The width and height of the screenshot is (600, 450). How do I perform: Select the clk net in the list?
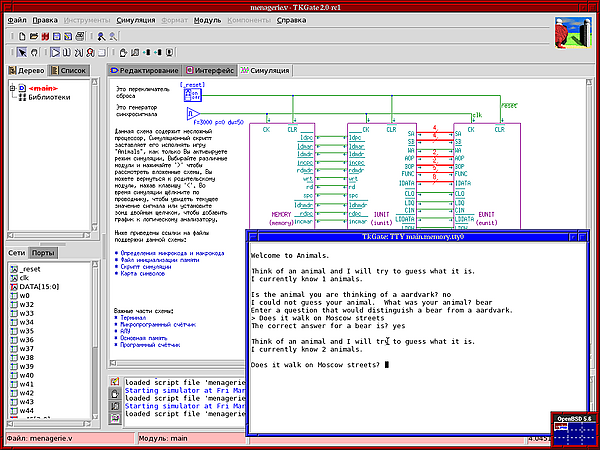(26, 278)
